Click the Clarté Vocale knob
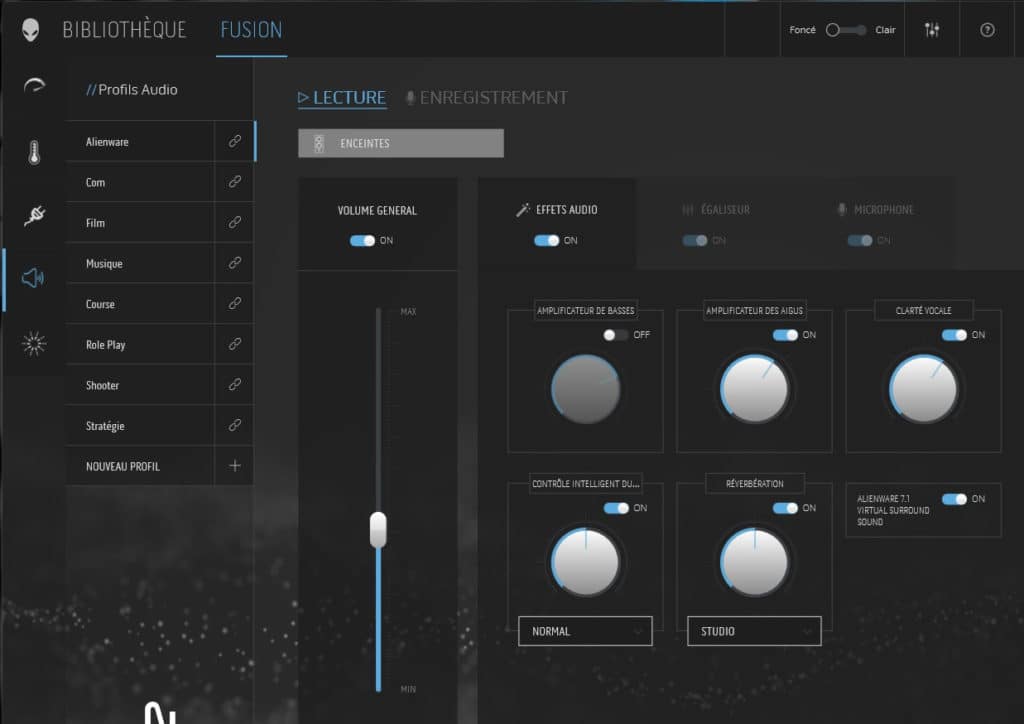This screenshot has width=1024, height=724. coord(923,389)
